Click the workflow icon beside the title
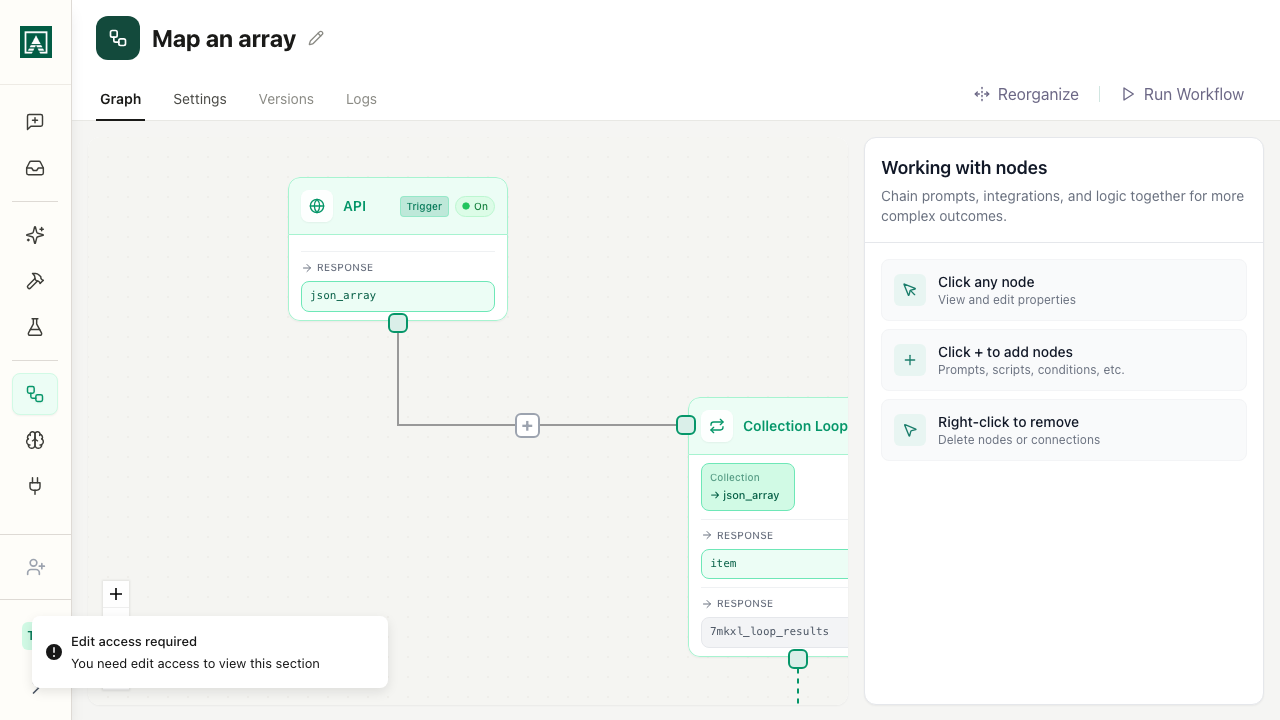The width and height of the screenshot is (1280, 720). [x=118, y=38]
